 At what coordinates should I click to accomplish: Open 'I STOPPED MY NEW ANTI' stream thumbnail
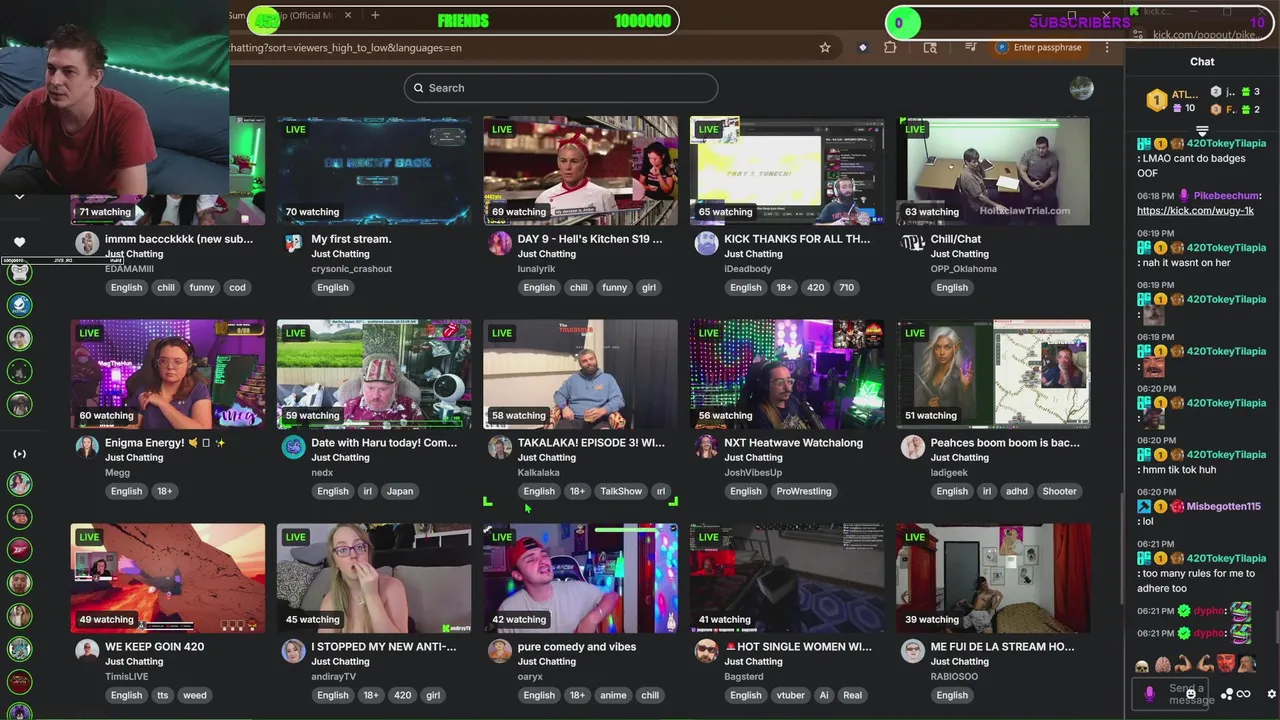tap(374, 578)
